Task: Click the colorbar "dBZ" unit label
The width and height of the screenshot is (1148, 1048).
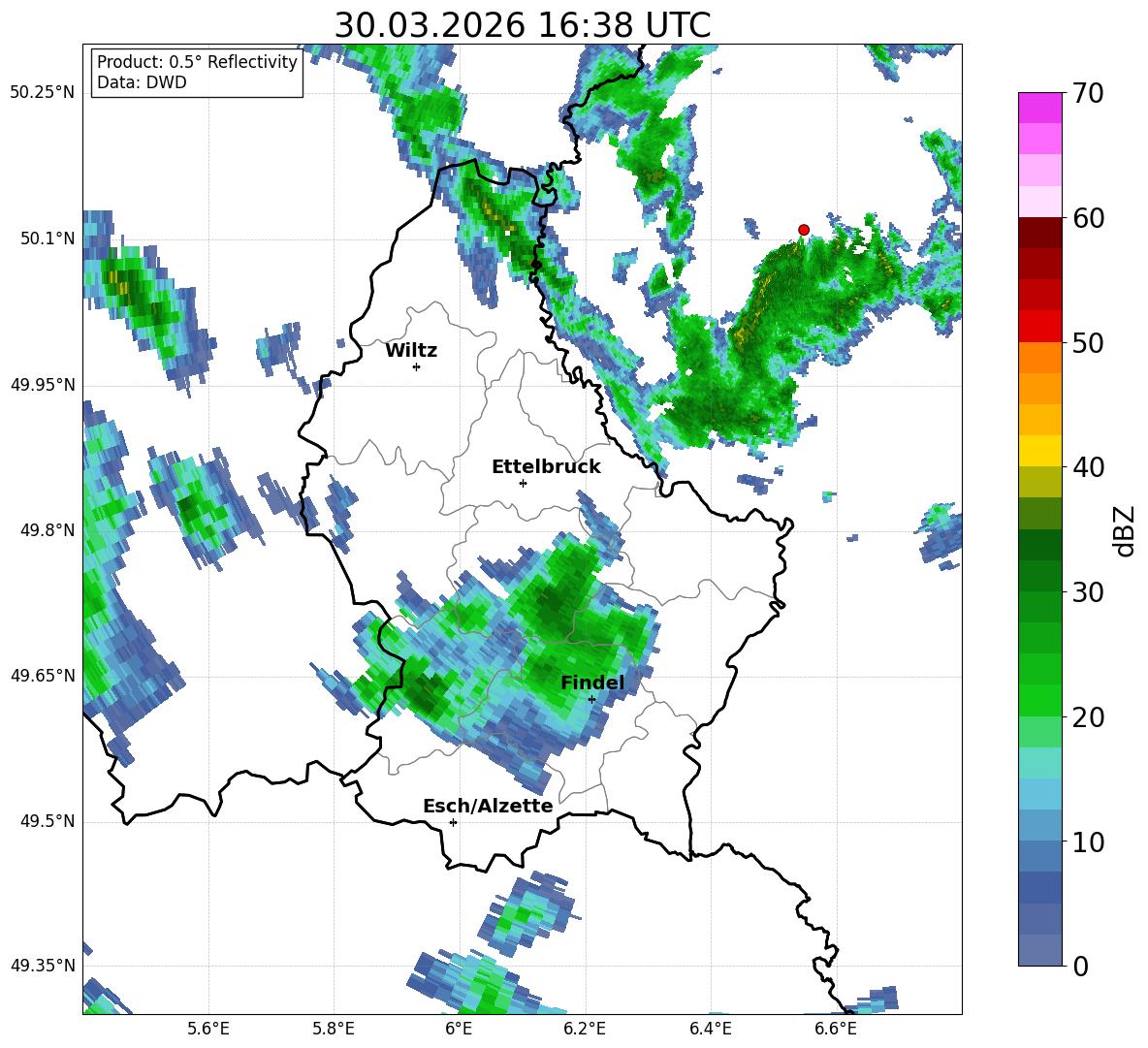Action: click(1126, 530)
